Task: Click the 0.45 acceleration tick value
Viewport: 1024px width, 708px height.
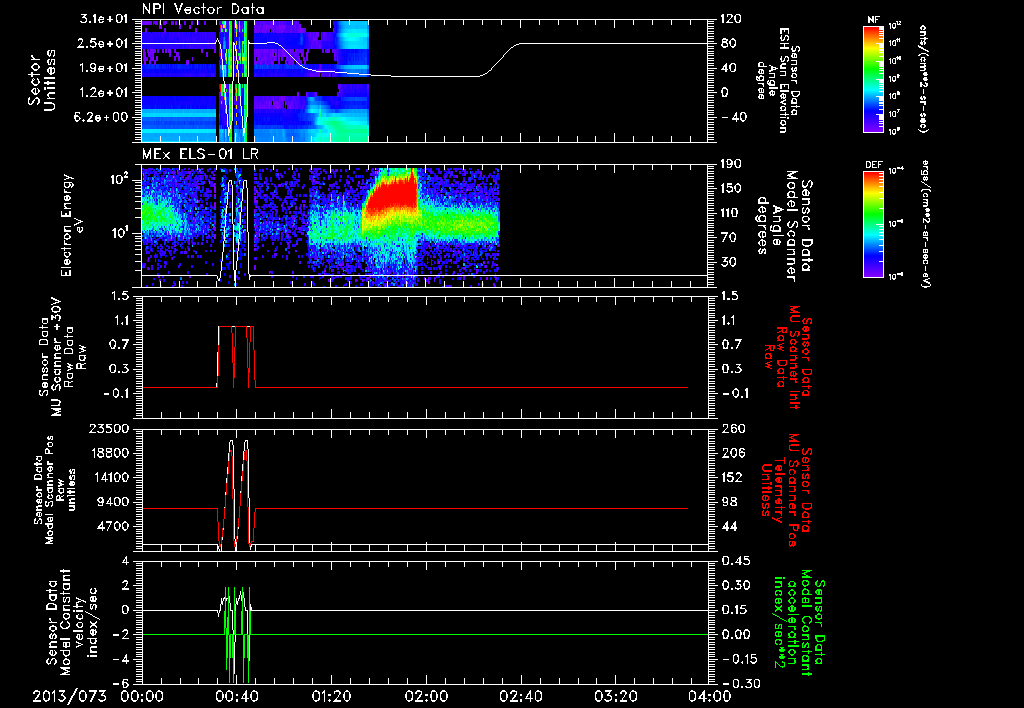Action: click(735, 561)
